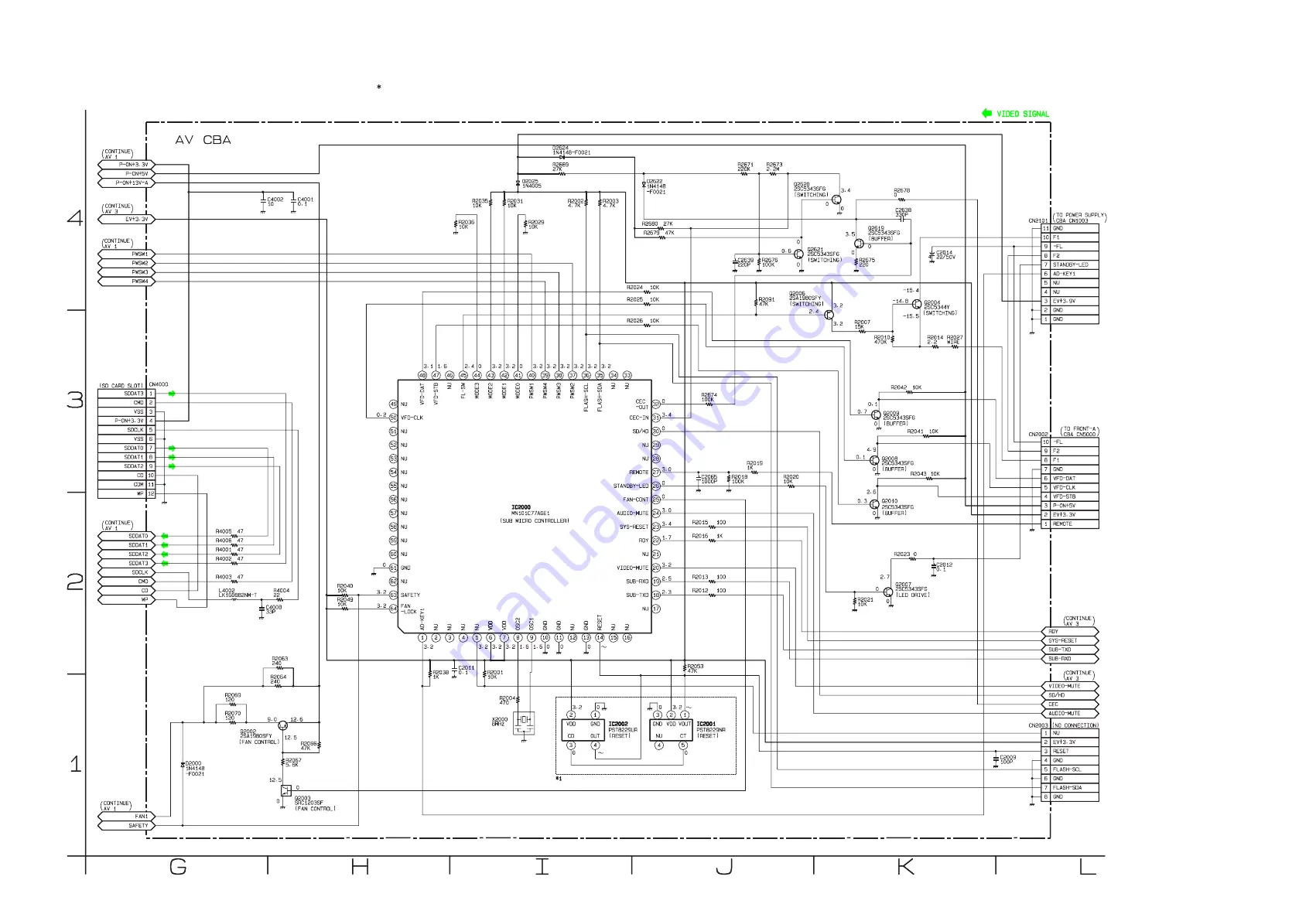Click the TO POWER SUPPLY CBA CN1003 note

tap(1080, 217)
